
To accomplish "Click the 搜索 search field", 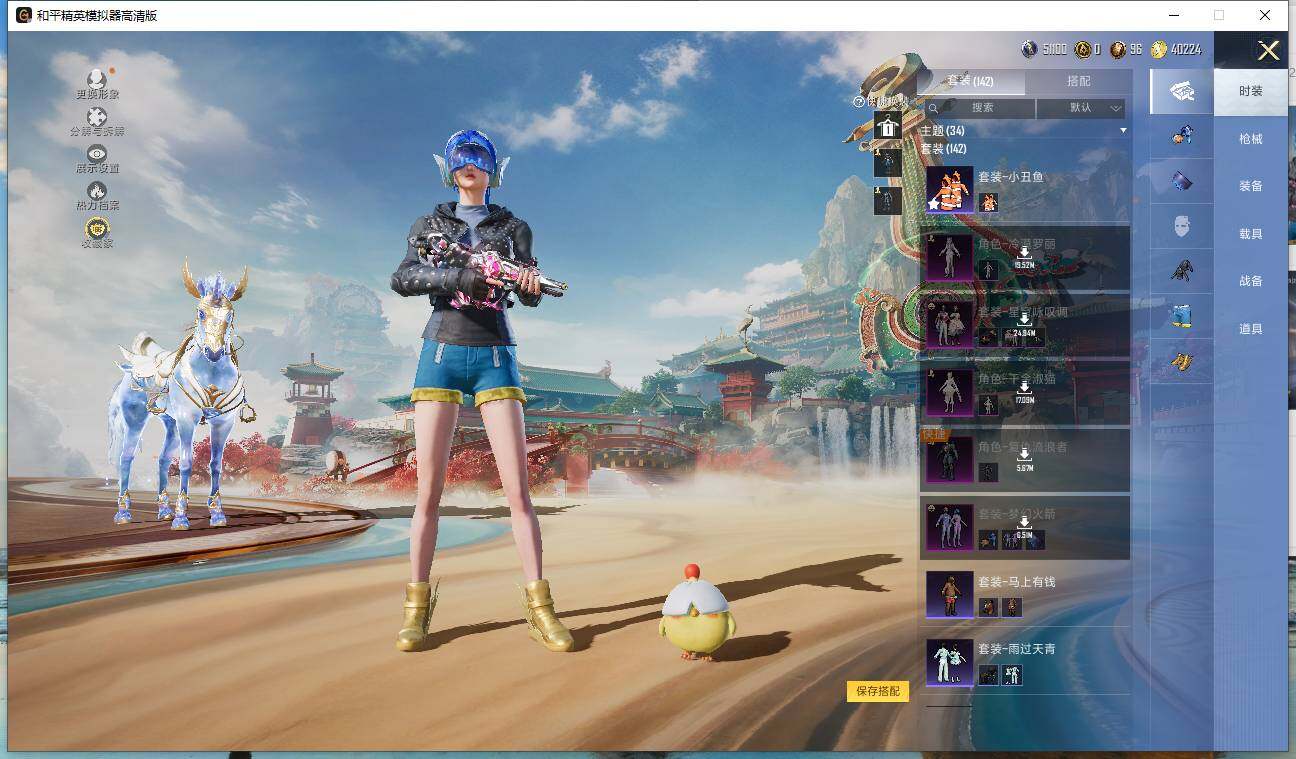I will pyautogui.click(x=980, y=107).
